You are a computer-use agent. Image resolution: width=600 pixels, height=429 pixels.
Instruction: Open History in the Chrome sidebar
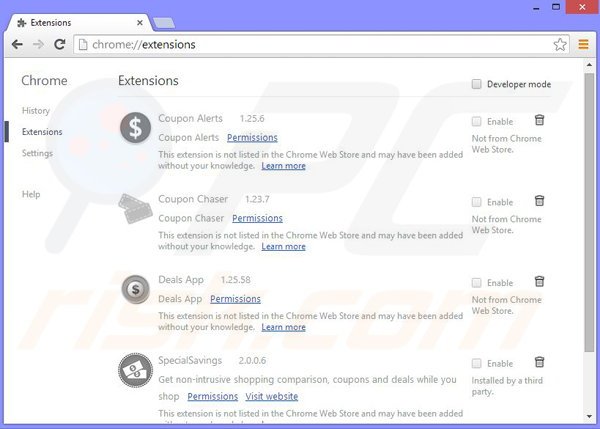click(36, 111)
